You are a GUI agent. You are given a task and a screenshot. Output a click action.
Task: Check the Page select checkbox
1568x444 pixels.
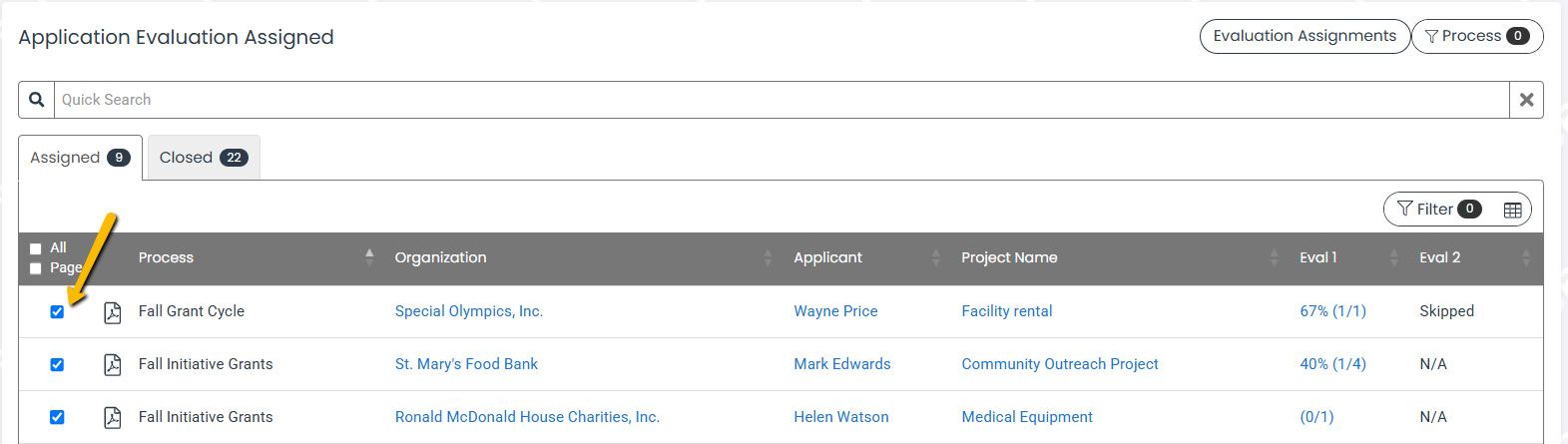36,268
